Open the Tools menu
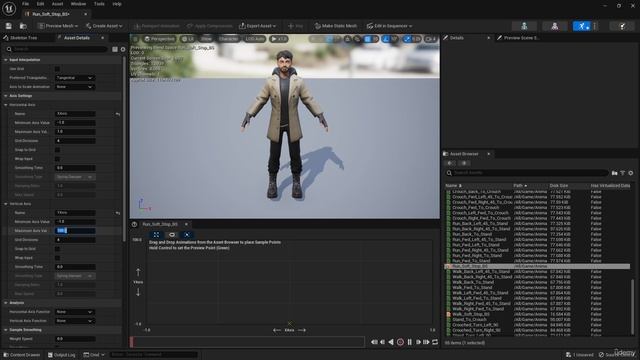The height and width of the screenshot is (360, 640). click(x=99, y=4)
